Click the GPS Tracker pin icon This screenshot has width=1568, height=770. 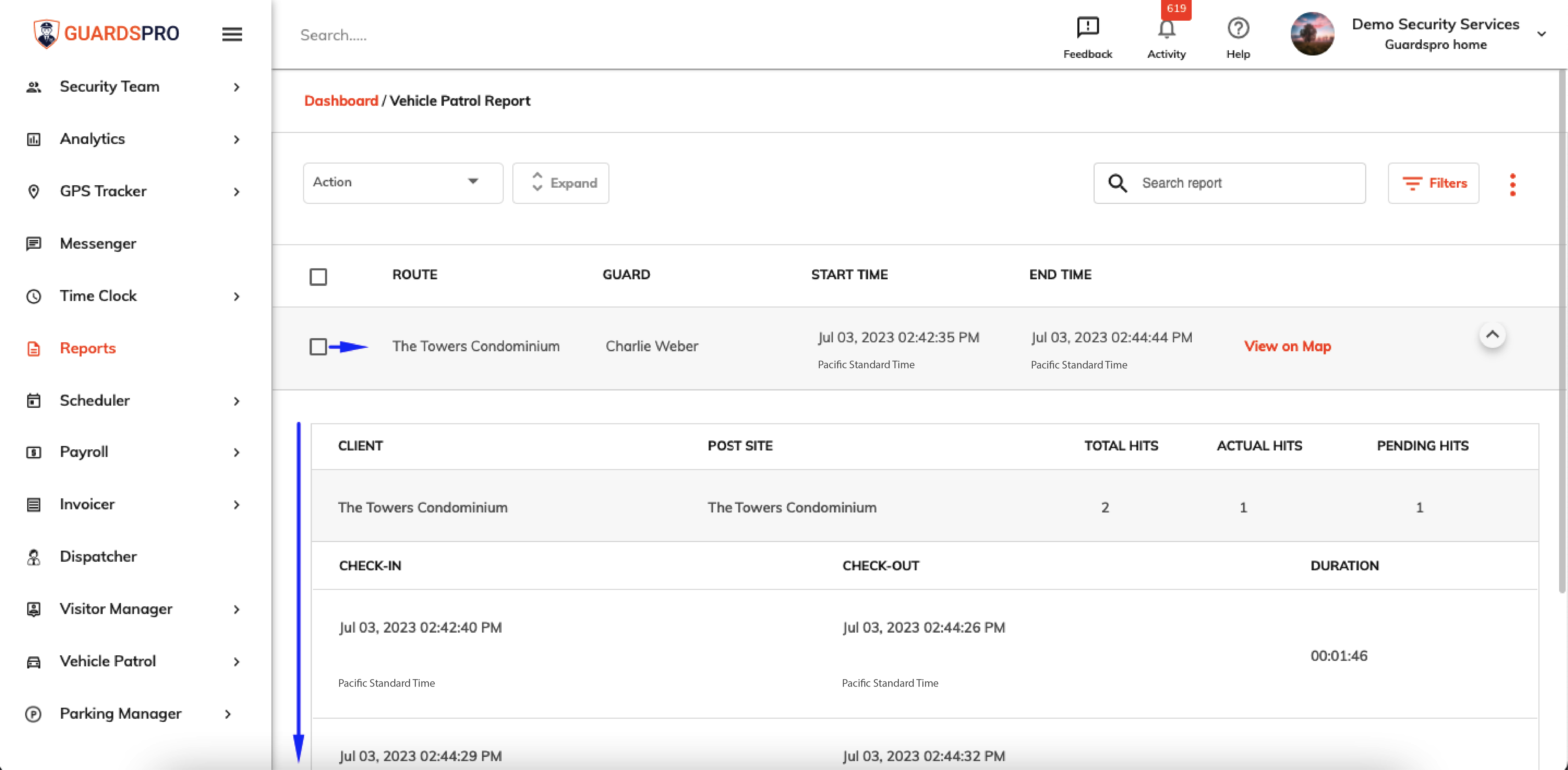click(34, 192)
